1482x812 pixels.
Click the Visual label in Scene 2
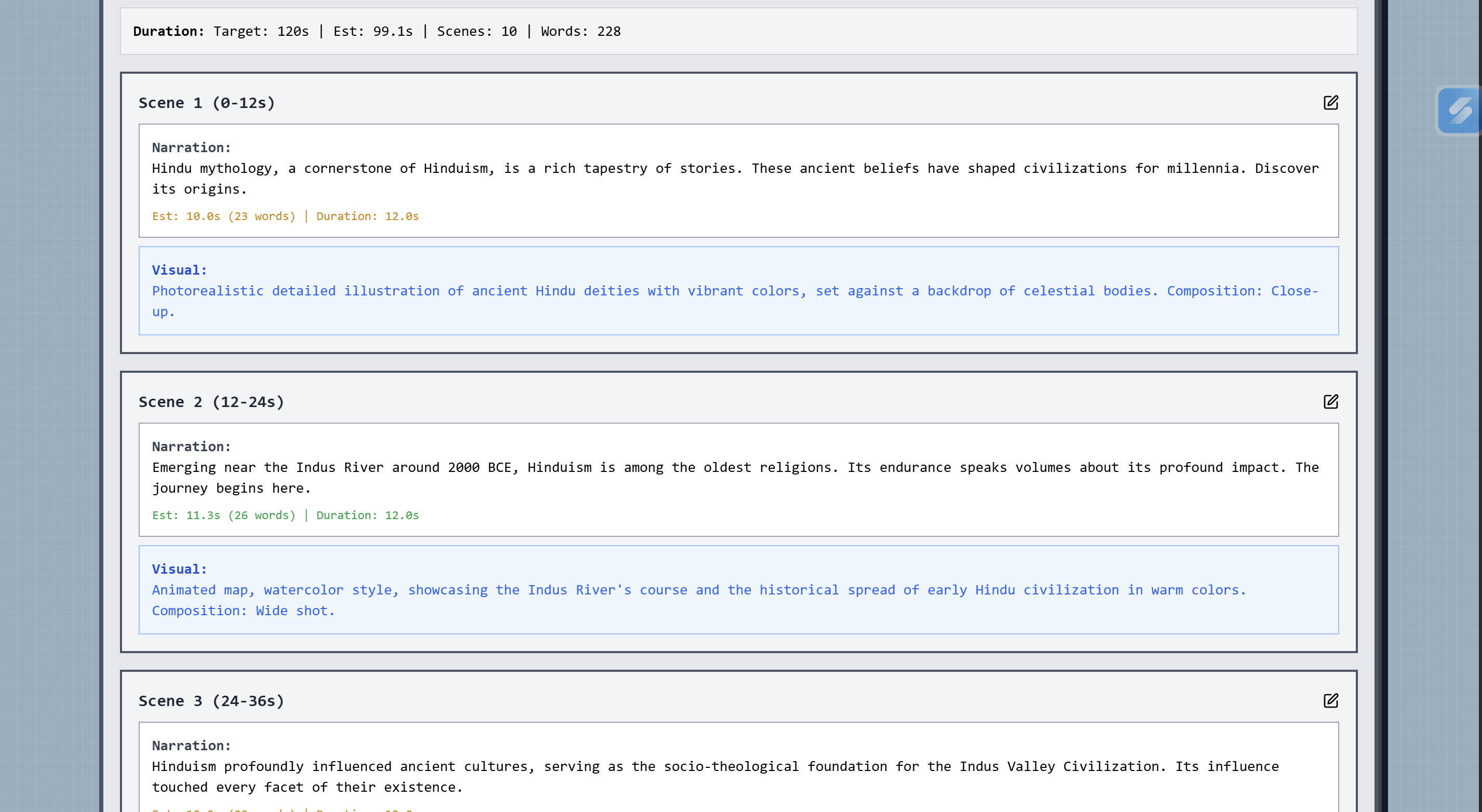point(179,570)
